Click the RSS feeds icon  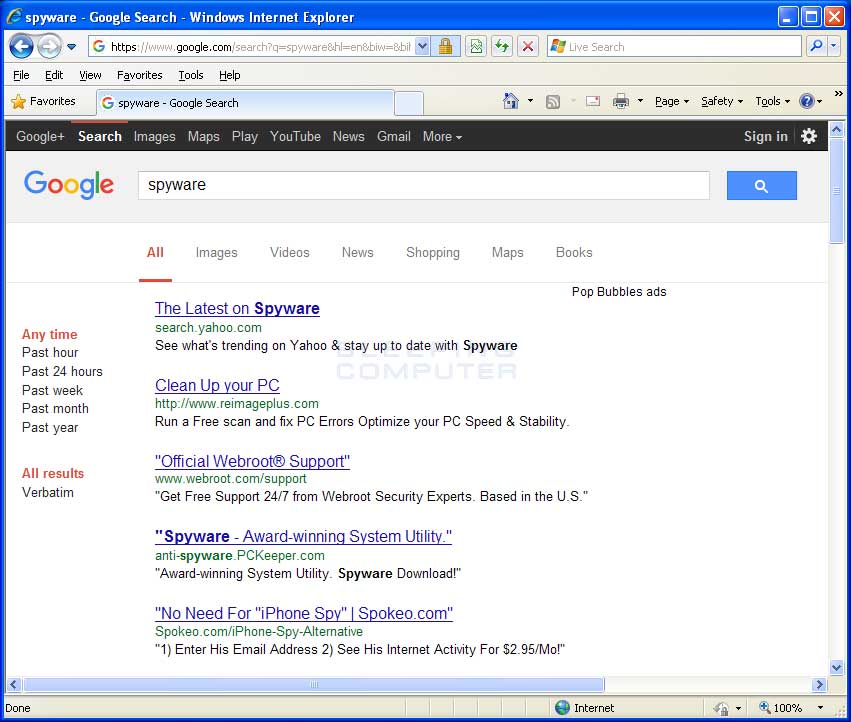[x=552, y=102]
